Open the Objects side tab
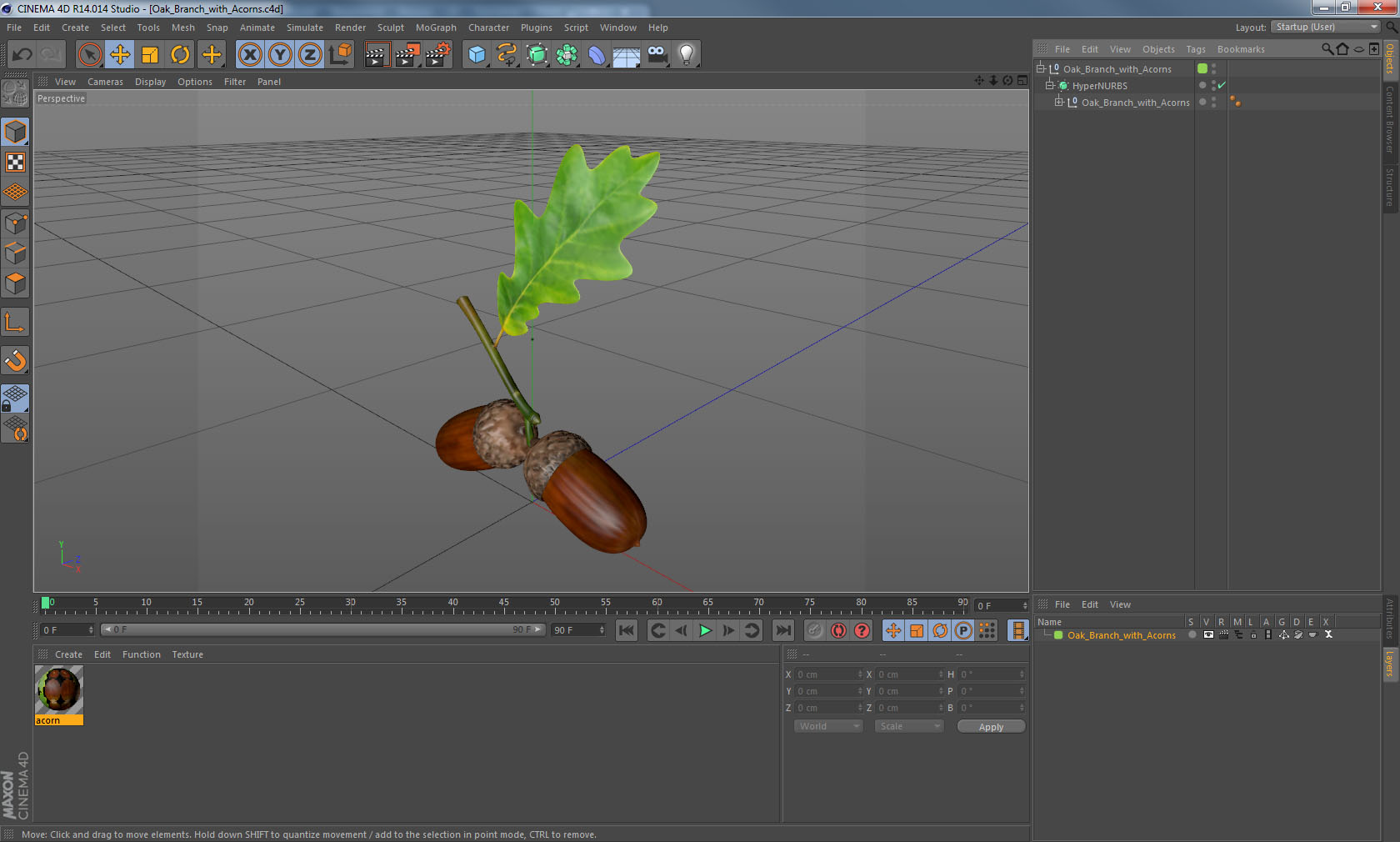The image size is (1400, 842). coord(1390,58)
